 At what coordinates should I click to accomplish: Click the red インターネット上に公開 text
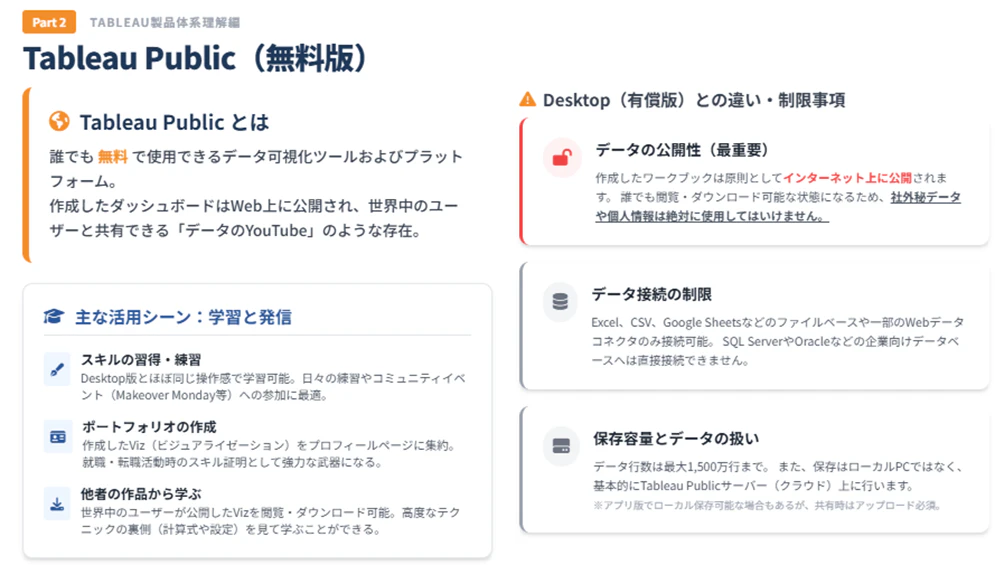(847, 178)
